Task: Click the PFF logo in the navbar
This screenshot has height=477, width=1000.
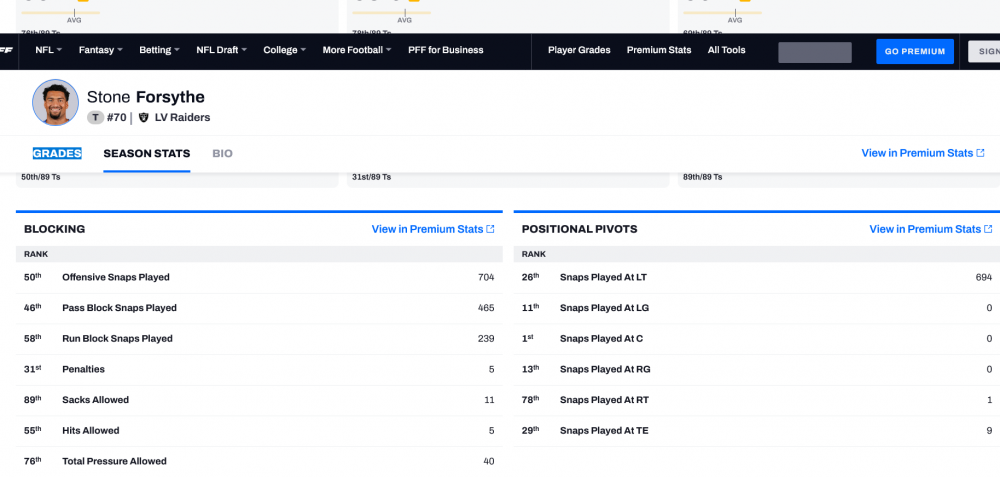Action: (6, 50)
